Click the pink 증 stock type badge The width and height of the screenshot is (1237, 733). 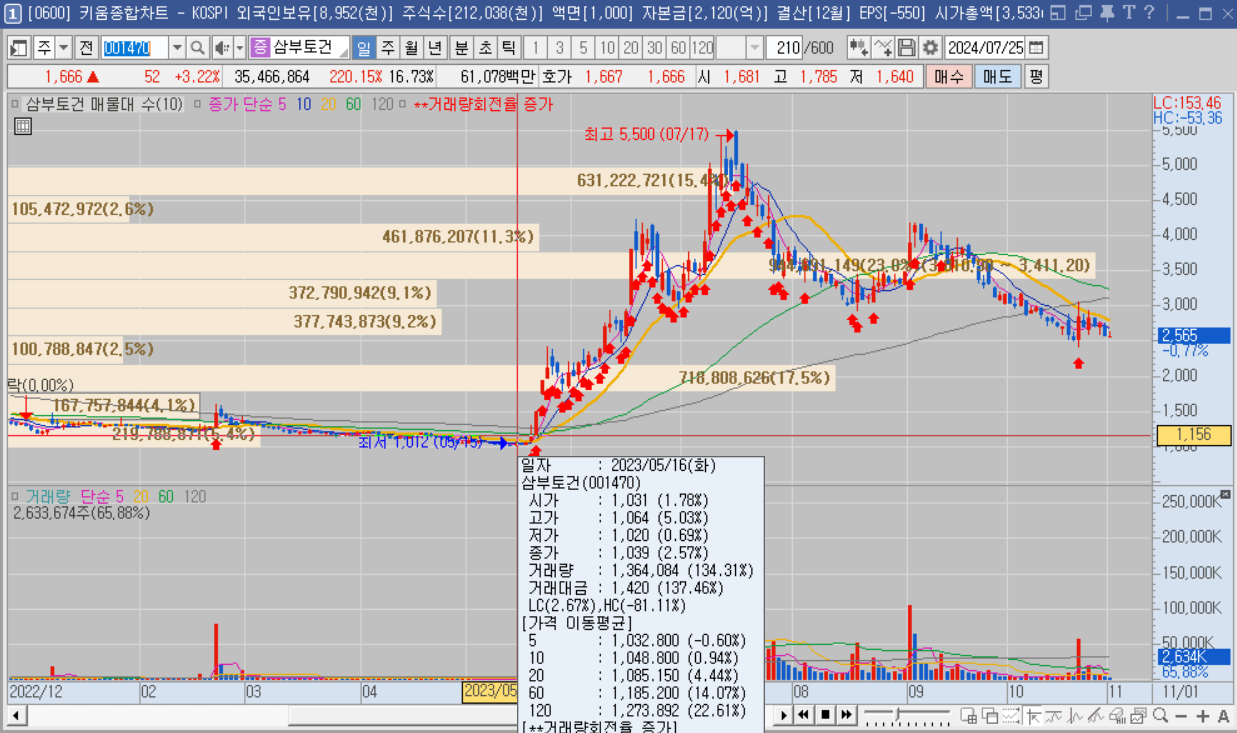tap(259, 48)
